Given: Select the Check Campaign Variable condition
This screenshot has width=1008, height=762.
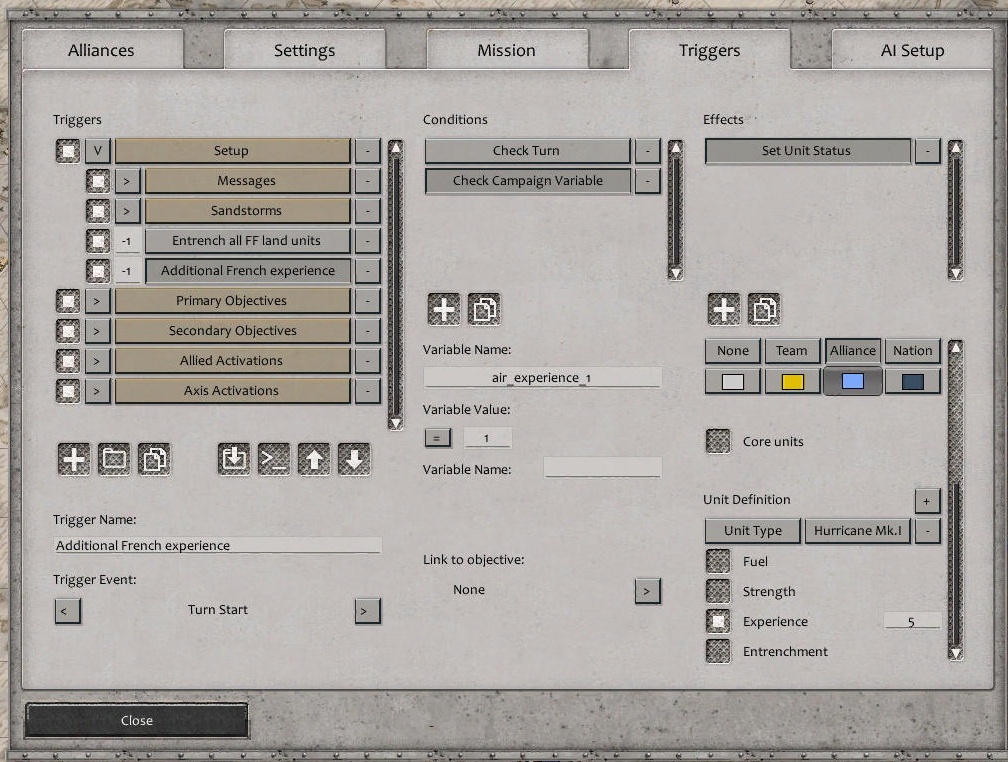Looking at the screenshot, I should coord(527,181).
